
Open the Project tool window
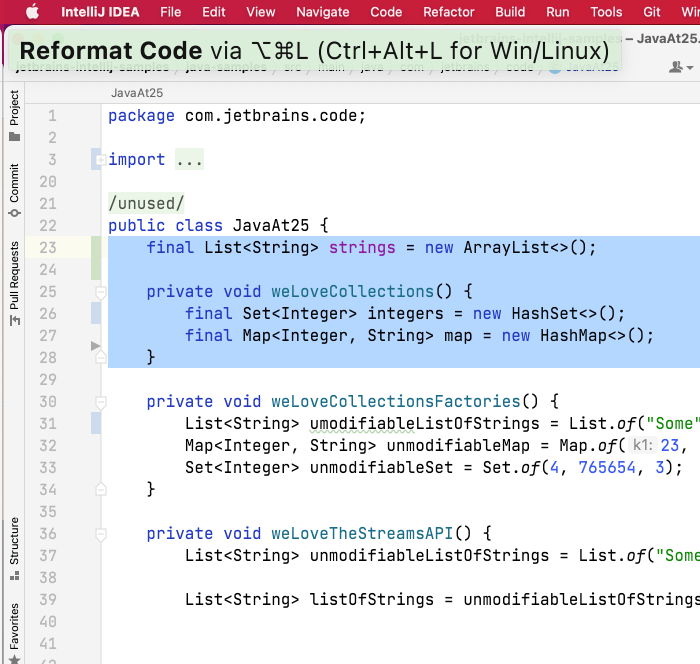pos(14,115)
